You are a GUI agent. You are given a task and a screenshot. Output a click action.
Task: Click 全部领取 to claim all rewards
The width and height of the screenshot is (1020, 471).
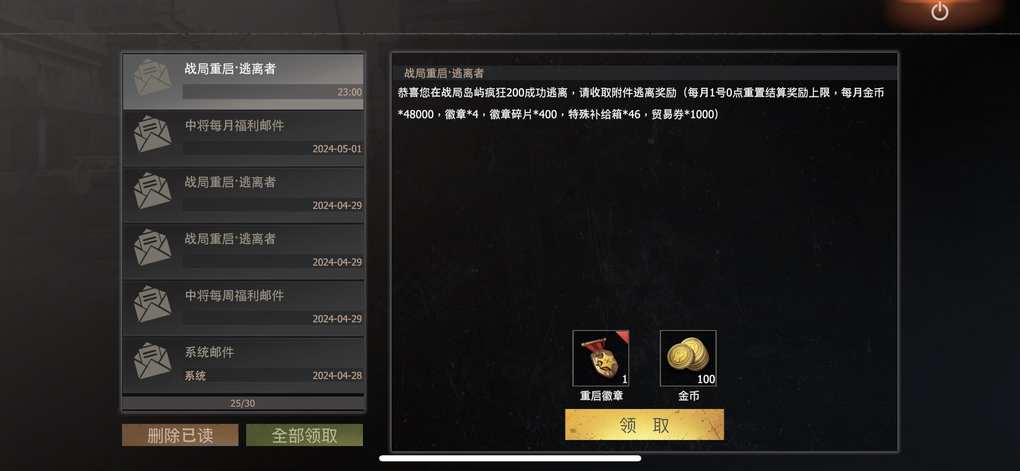(304, 435)
